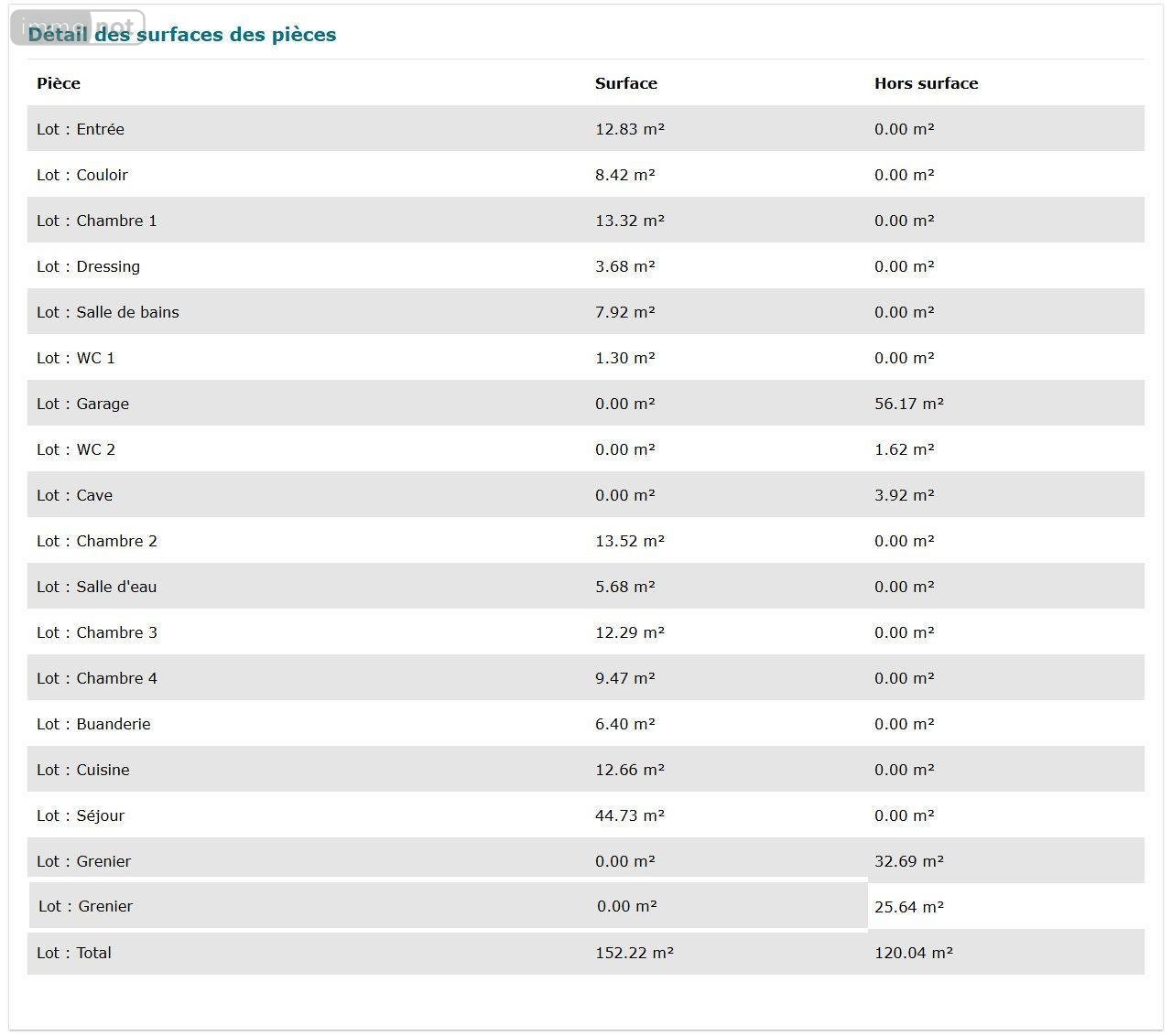Click the "Lot : Salle d'eau" row label
Viewport: 1172px width, 1036px height.
pyautogui.click(x=97, y=587)
